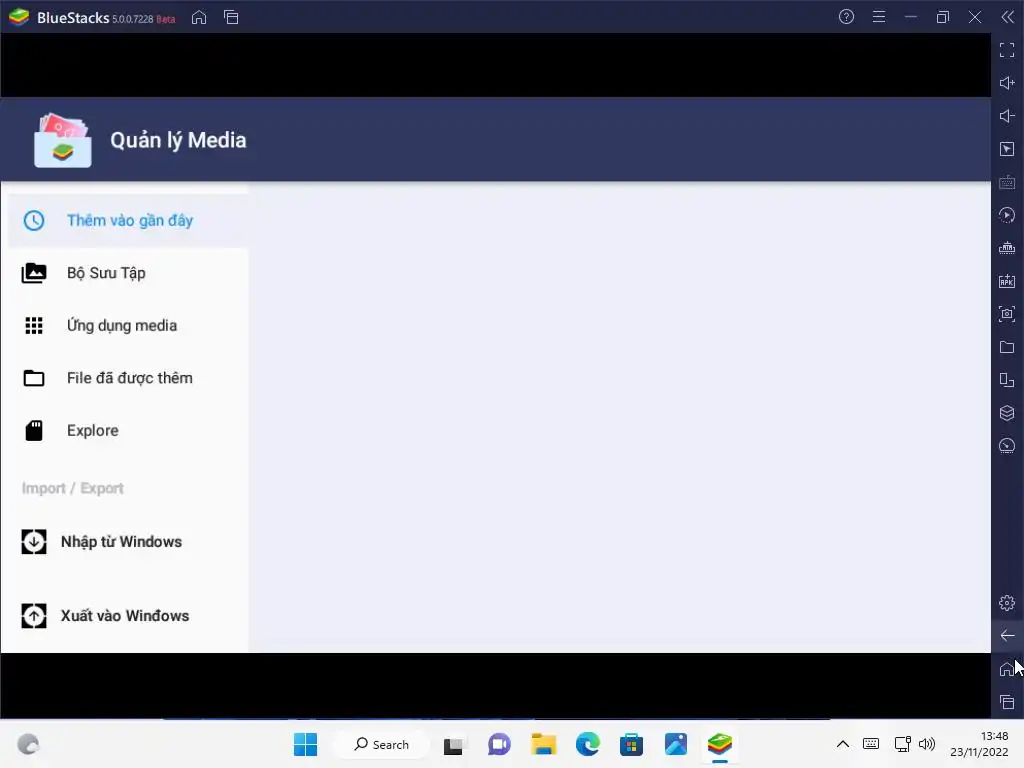This screenshot has width=1024, height=768.
Task: Open the BlueStacks help question mark icon
Action: point(846,17)
